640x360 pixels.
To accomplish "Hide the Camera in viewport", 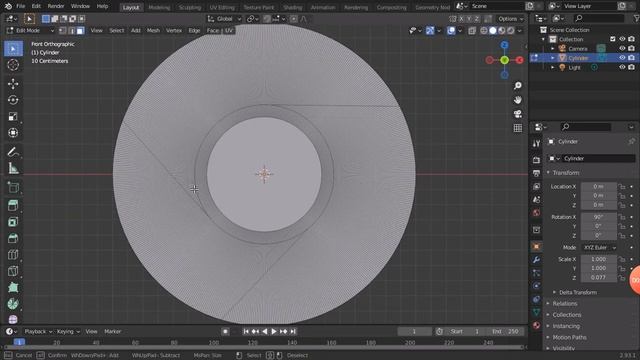I will point(622,49).
